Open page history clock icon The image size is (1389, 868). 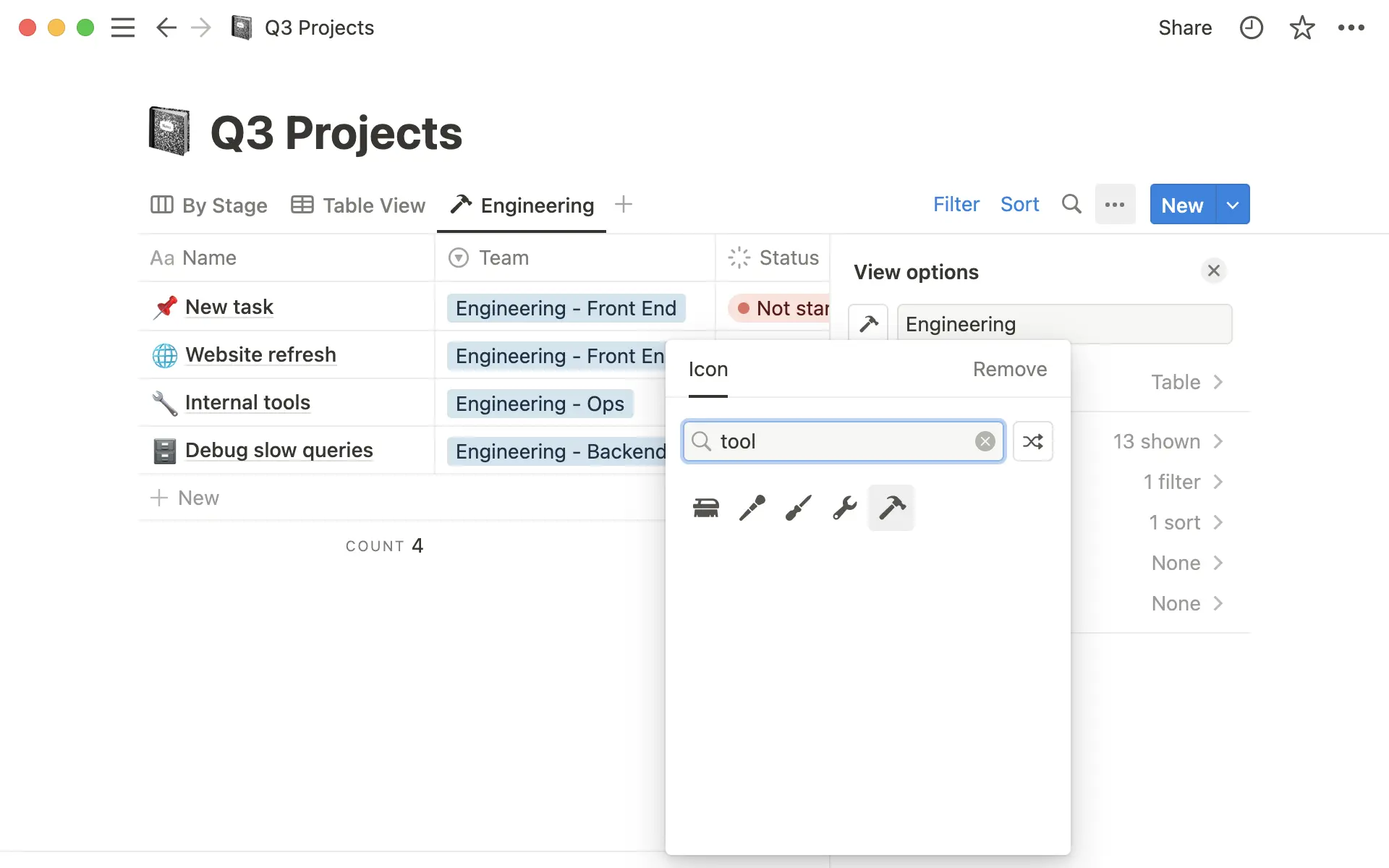[1251, 27]
